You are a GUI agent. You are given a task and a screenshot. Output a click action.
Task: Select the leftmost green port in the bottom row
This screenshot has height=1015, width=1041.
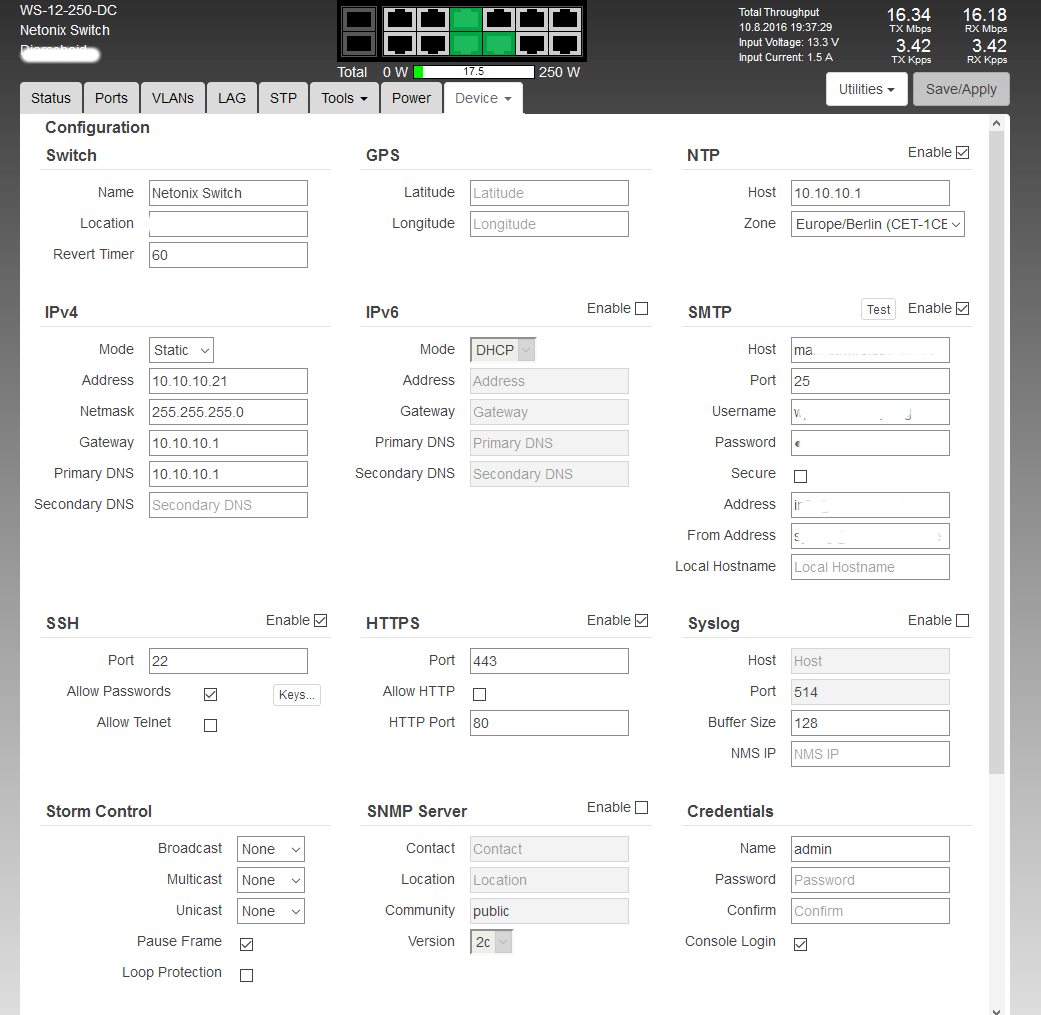pos(465,44)
